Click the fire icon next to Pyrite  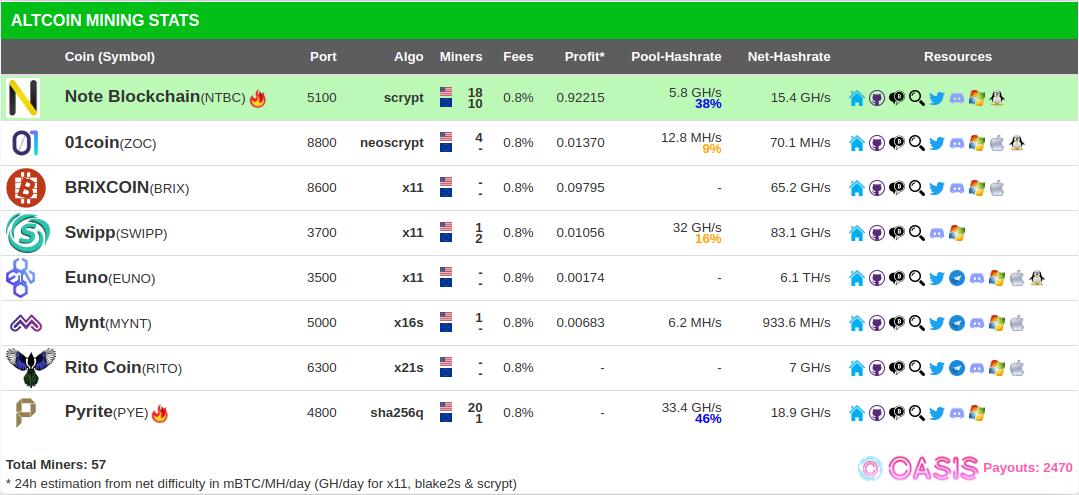click(x=160, y=413)
